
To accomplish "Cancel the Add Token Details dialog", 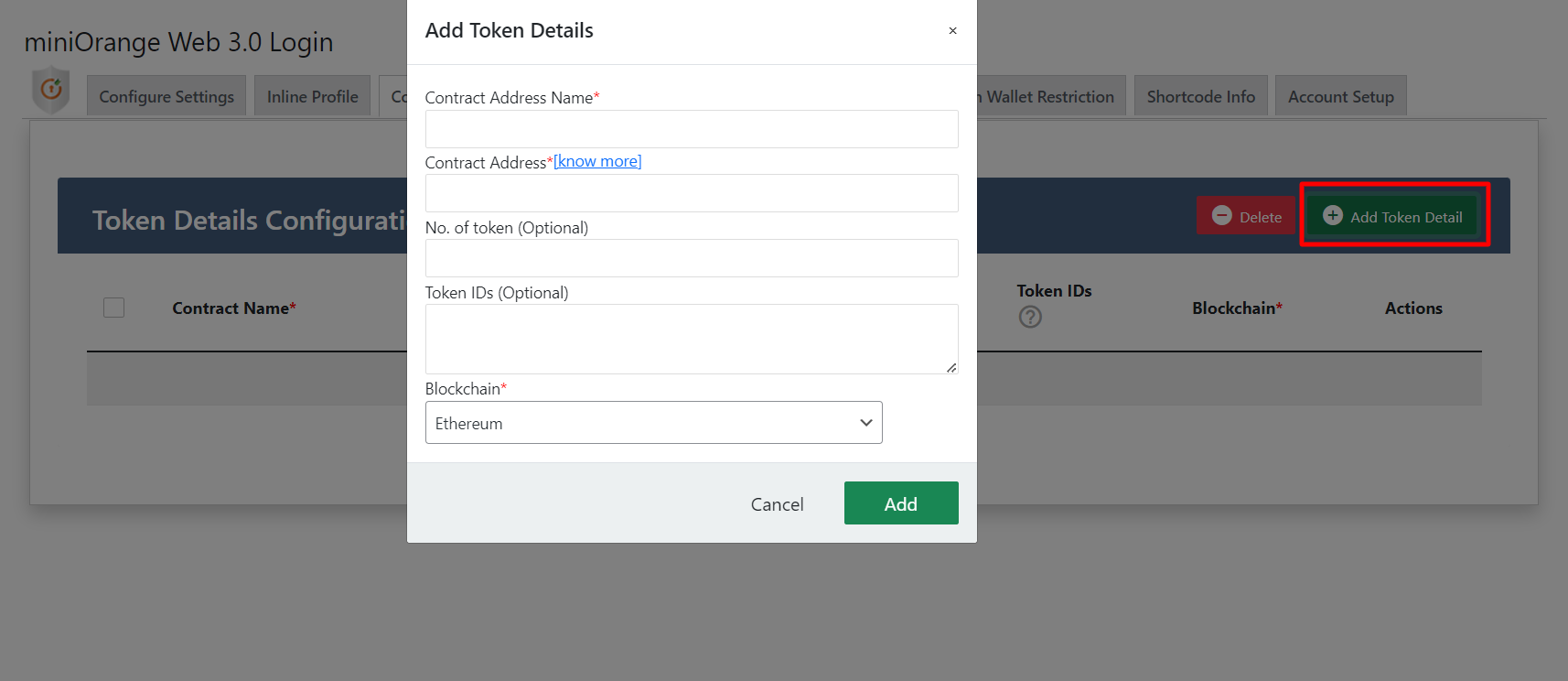I will pyautogui.click(x=777, y=504).
